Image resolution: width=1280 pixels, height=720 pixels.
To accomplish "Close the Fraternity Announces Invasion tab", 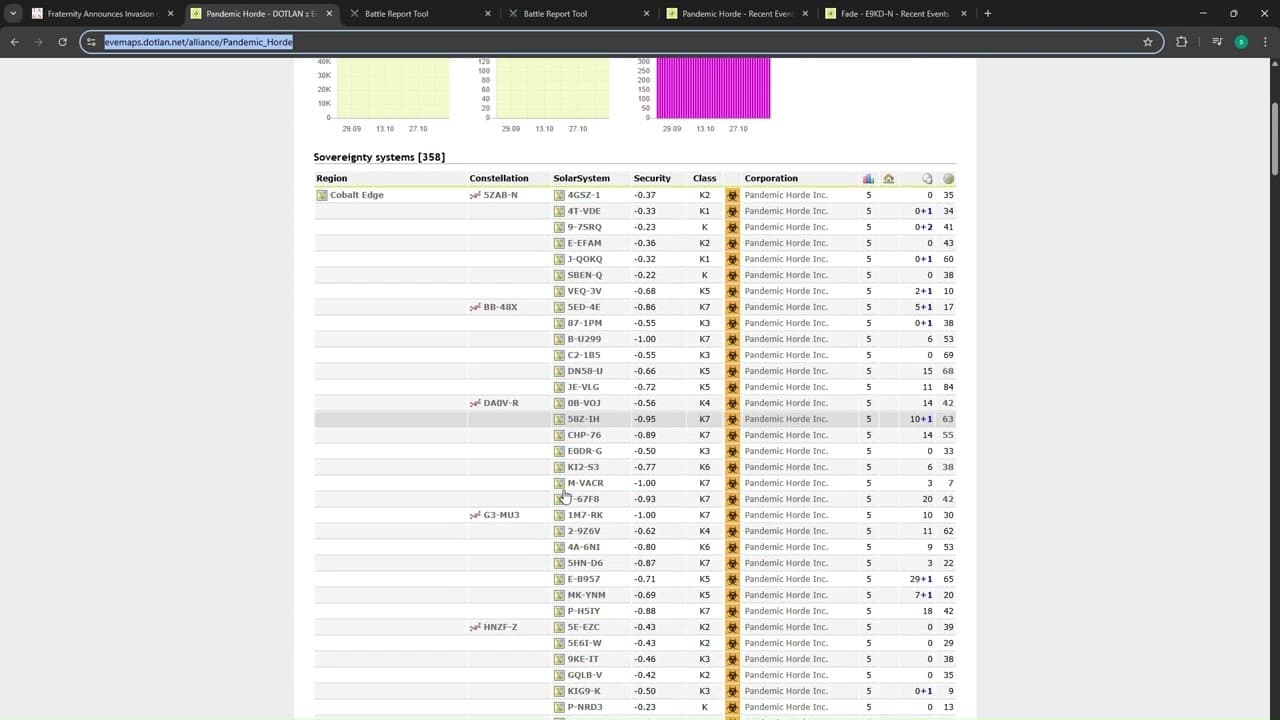I will pos(170,14).
